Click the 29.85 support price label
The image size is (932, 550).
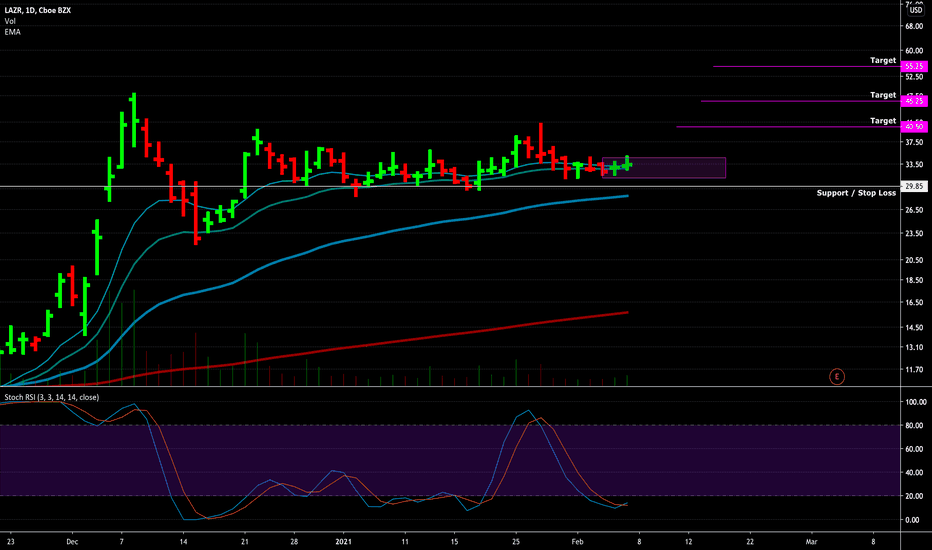(914, 187)
